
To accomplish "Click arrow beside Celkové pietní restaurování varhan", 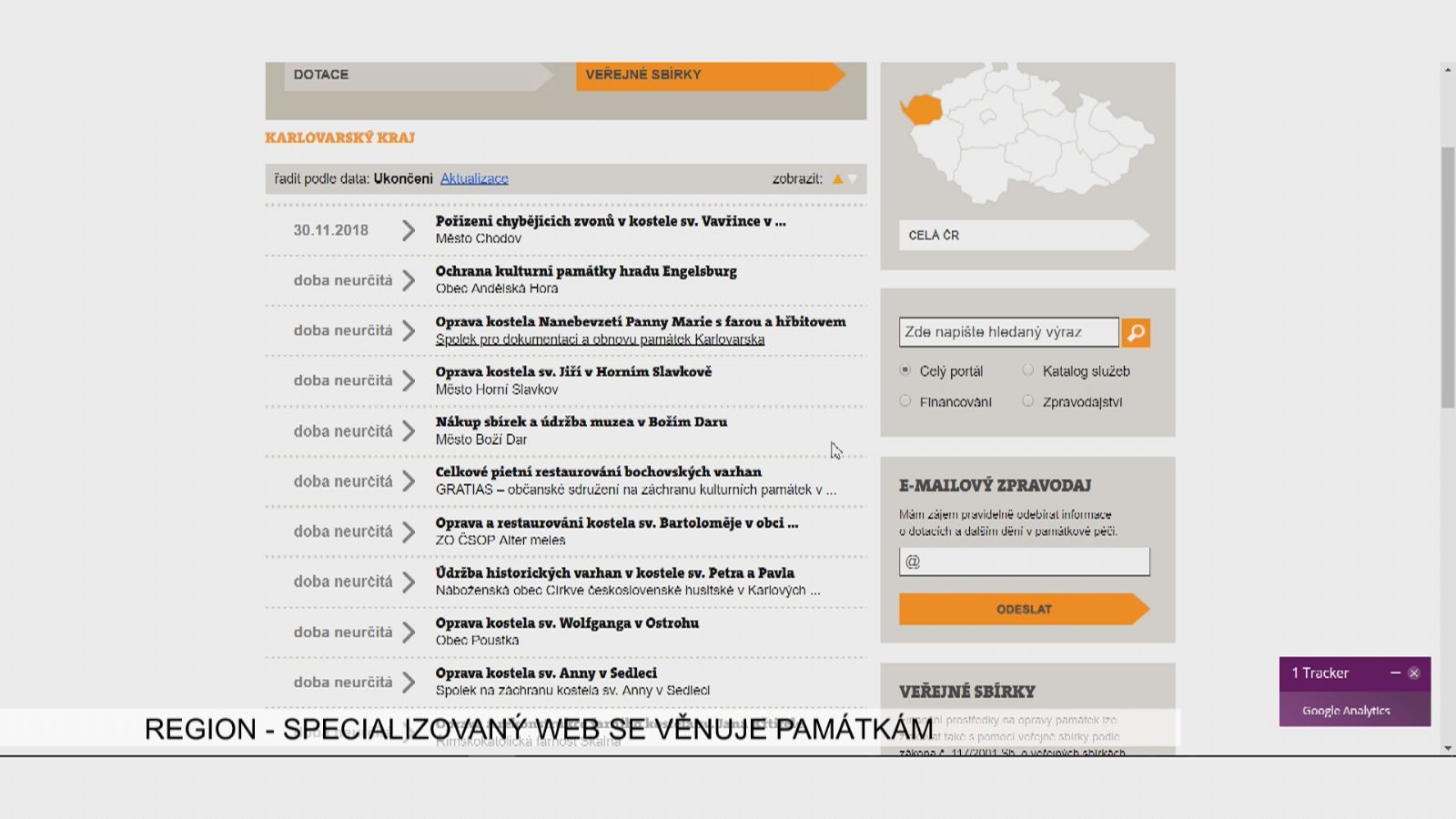I will coord(409,481).
